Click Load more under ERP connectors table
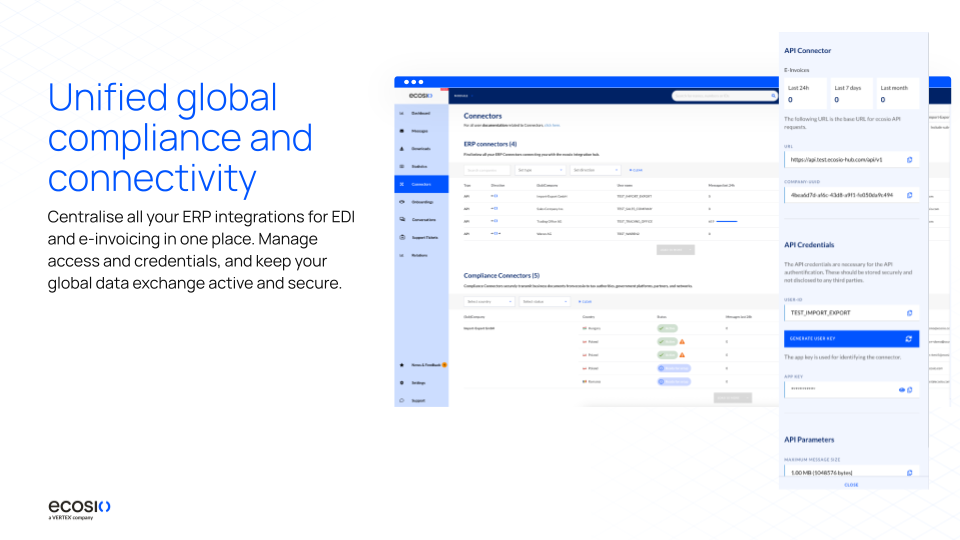The height and width of the screenshot is (540, 960). 675,250
